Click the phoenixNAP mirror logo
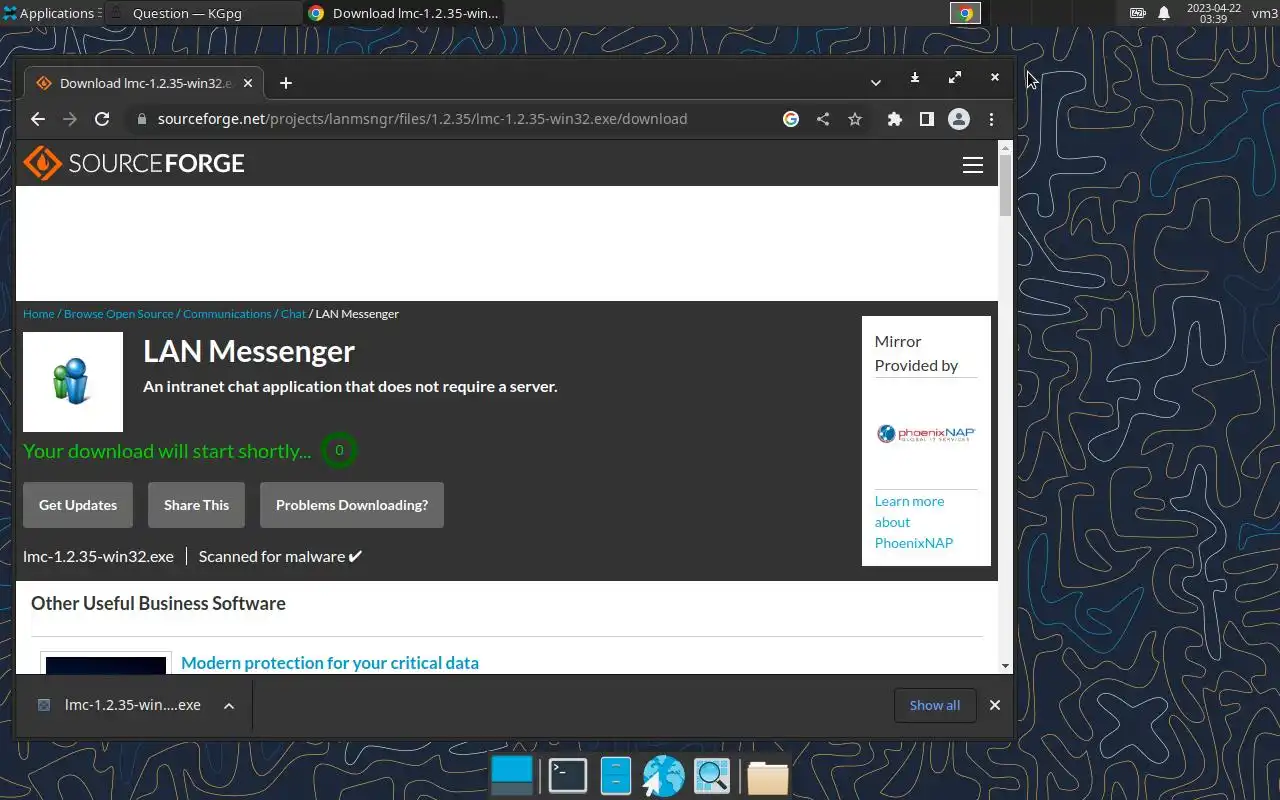1280x800 pixels. coord(926,434)
